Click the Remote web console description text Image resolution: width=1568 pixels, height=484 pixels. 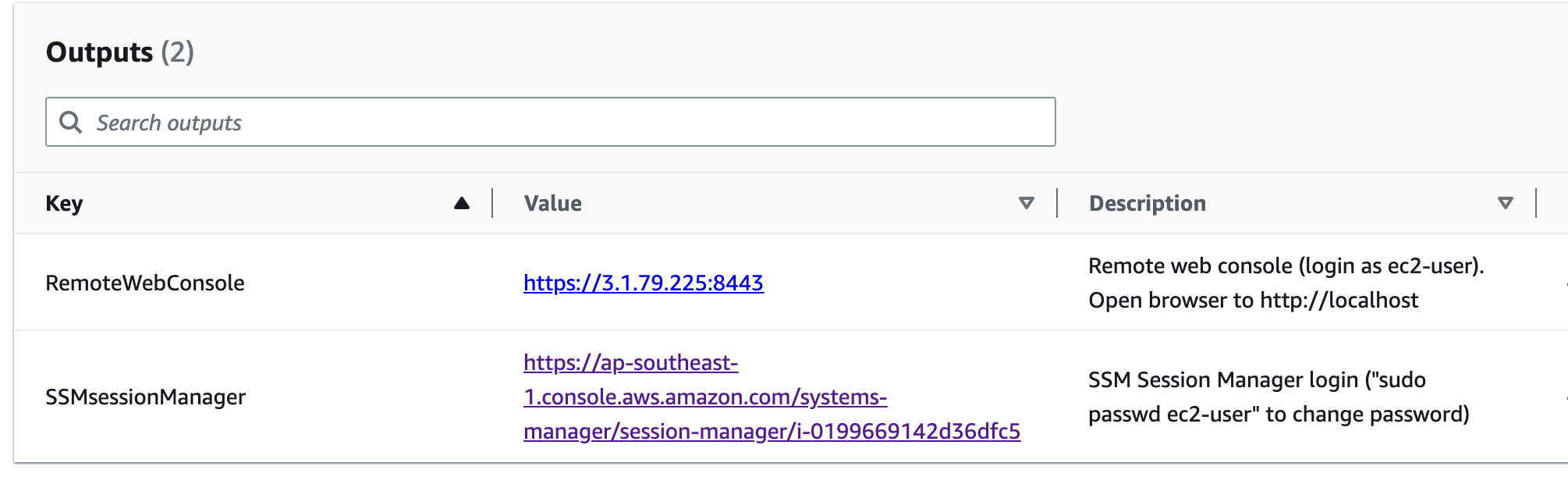[x=1286, y=283]
